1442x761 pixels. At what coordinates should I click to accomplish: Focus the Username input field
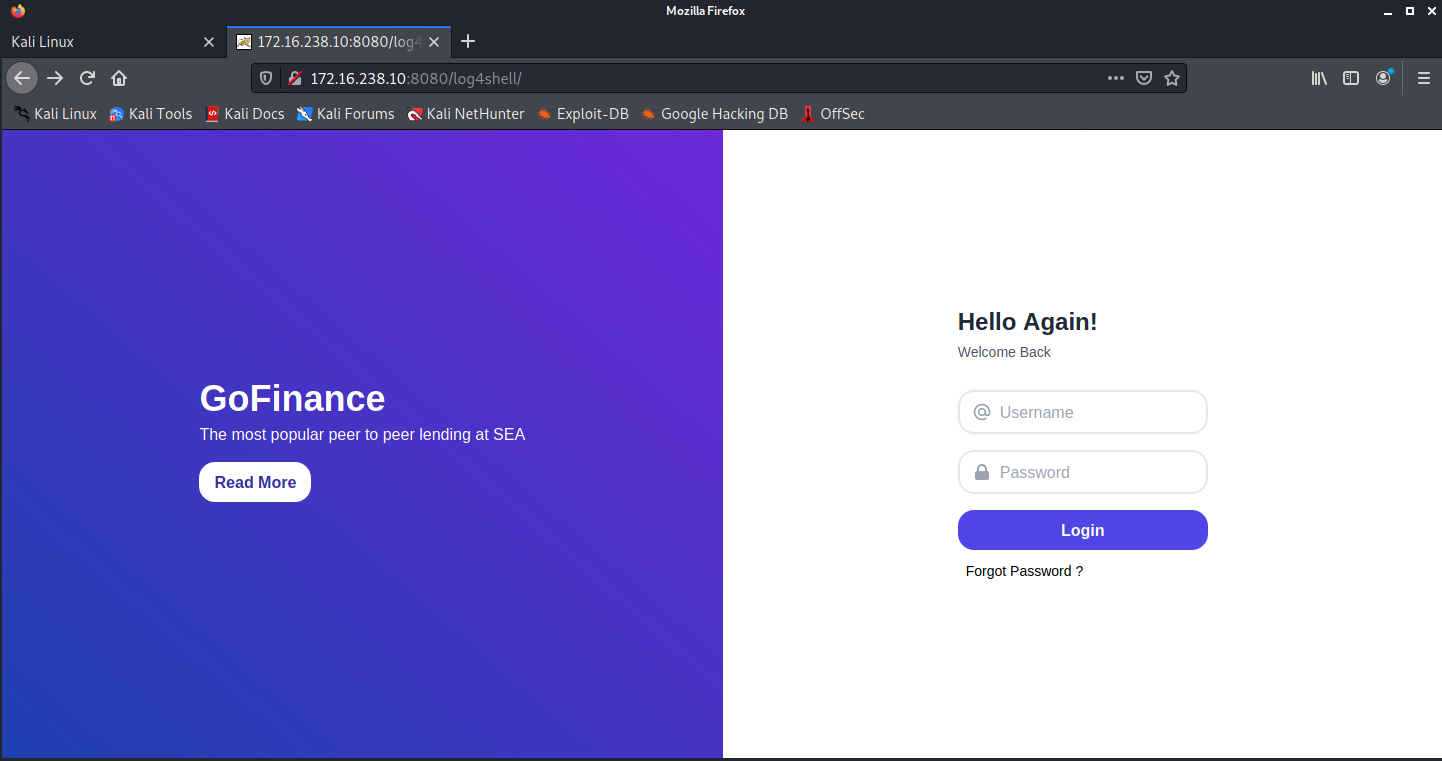(1095, 412)
